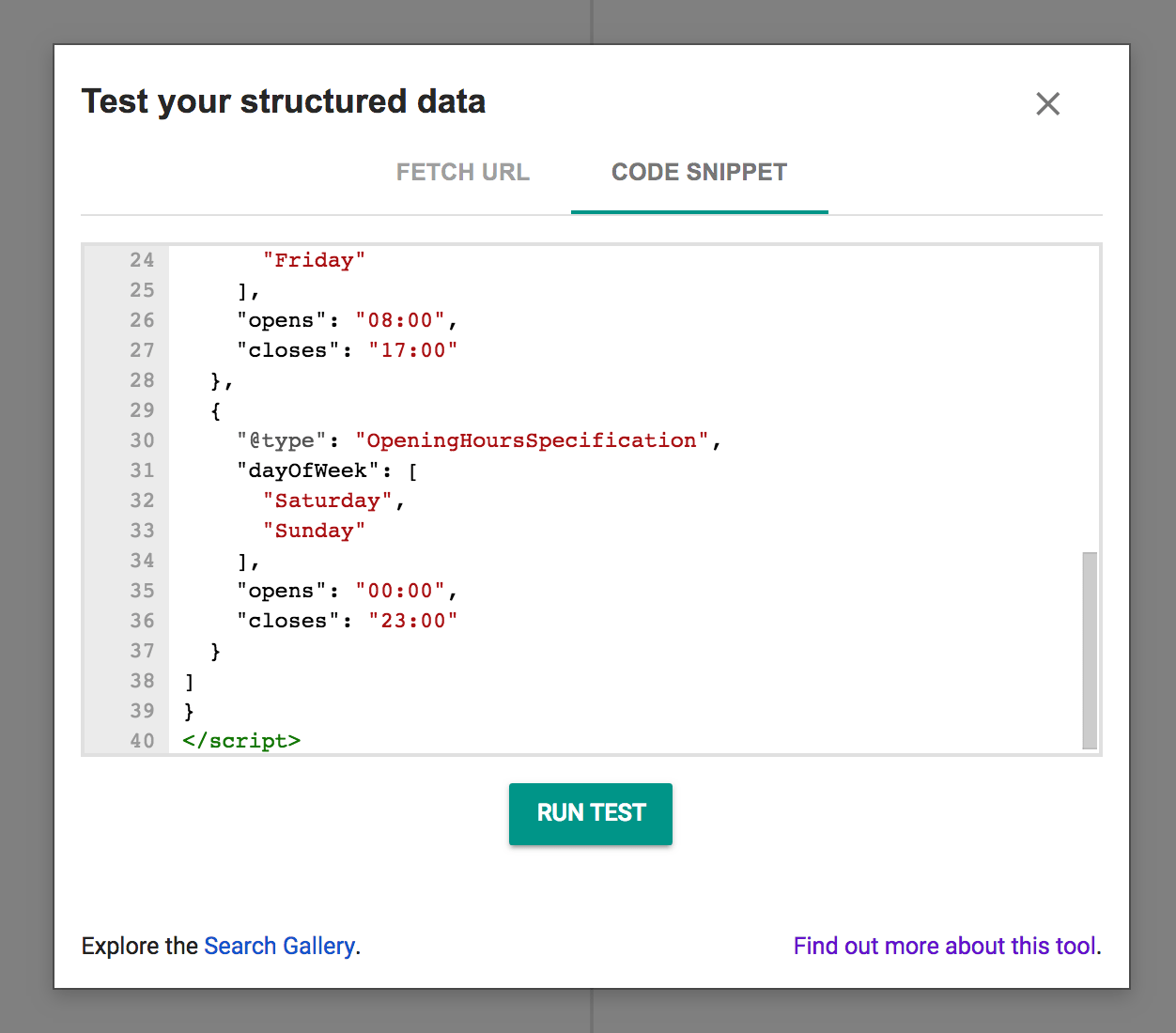Select the CODE SNIPPET tab

pos(699,173)
